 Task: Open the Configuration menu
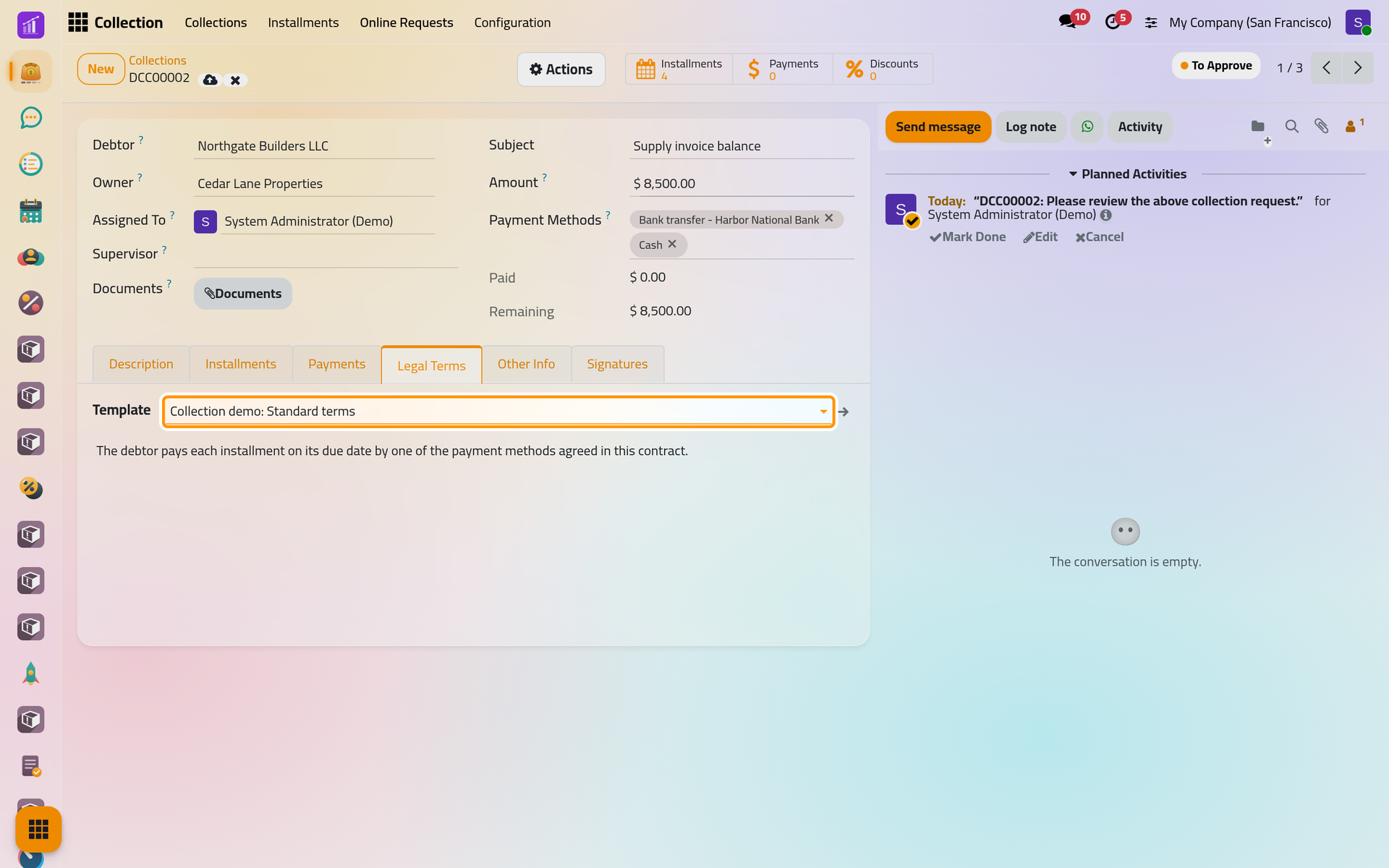[512, 22]
